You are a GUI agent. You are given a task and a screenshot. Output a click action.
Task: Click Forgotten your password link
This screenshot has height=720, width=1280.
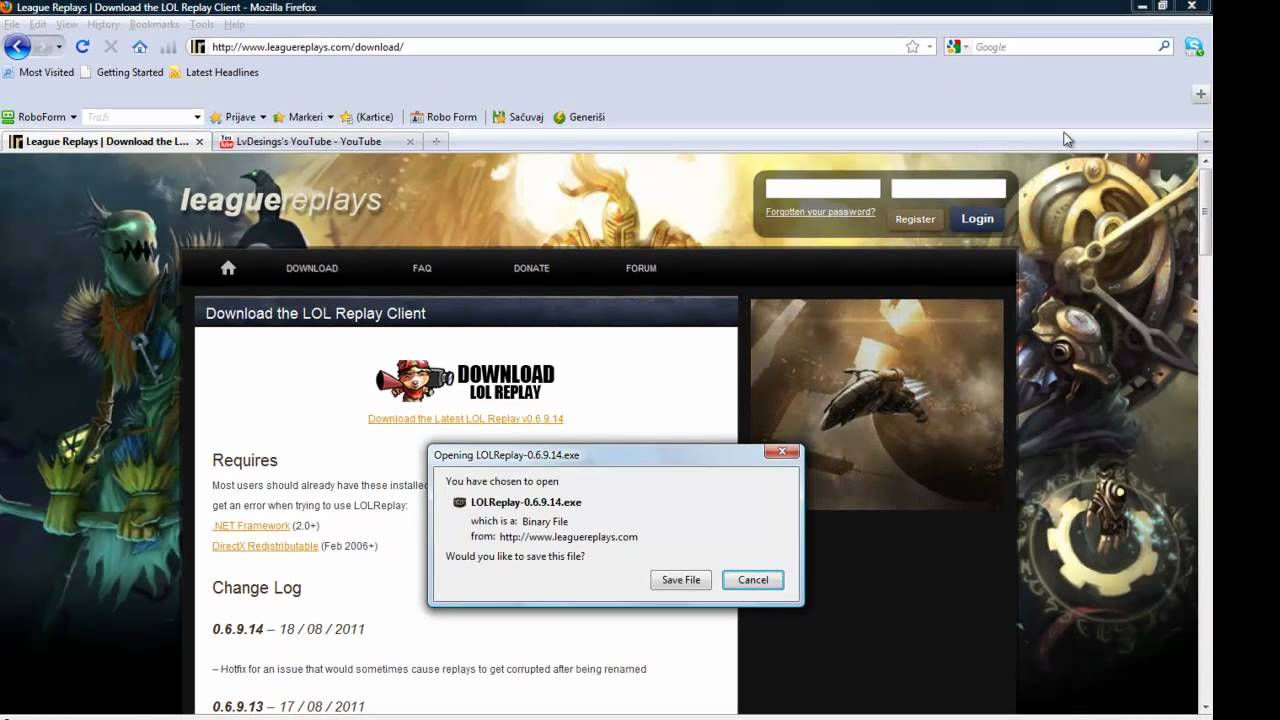(820, 212)
